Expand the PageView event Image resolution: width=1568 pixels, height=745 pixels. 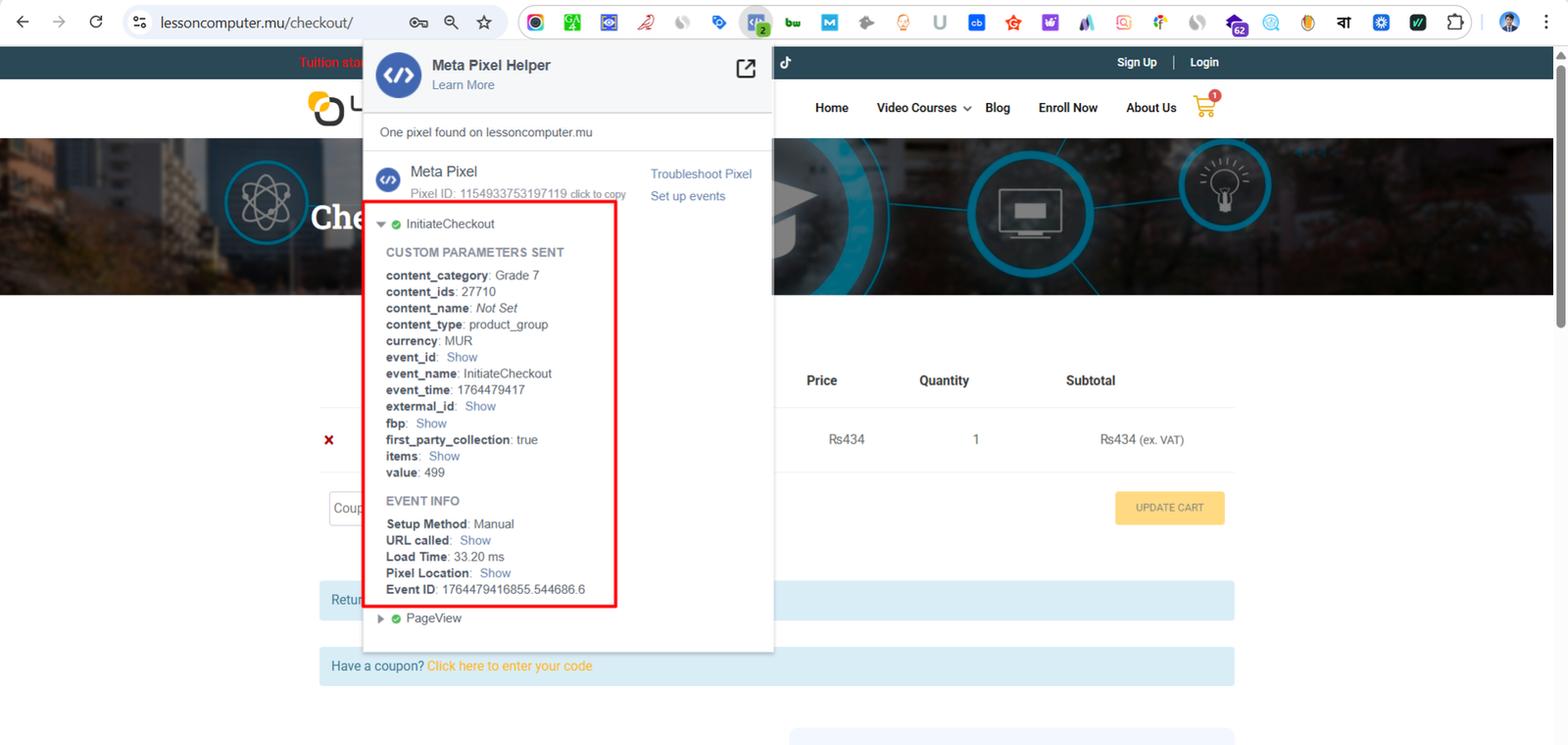(x=381, y=619)
